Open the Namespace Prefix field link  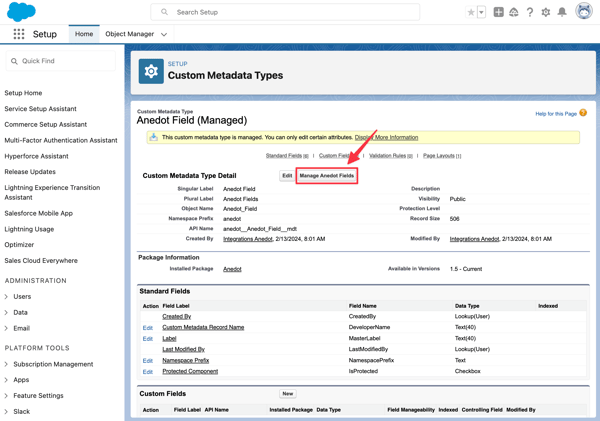point(186,360)
